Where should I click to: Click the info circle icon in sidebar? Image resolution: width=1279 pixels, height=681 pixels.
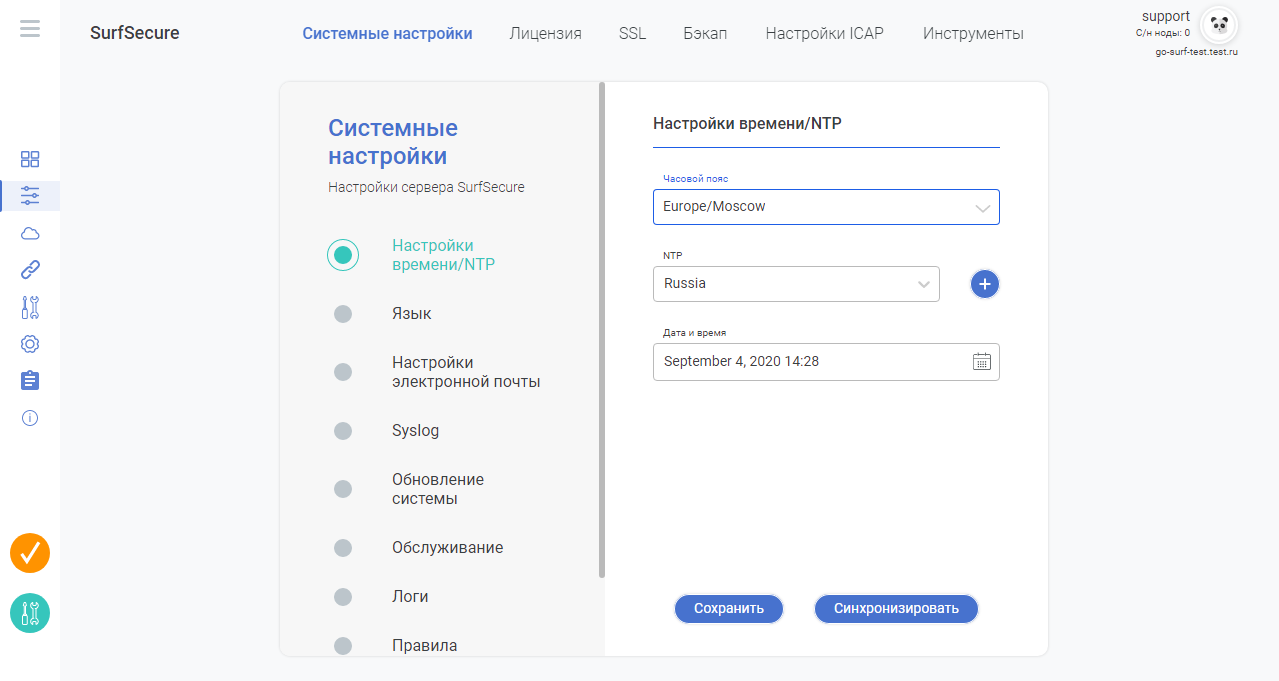point(30,418)
